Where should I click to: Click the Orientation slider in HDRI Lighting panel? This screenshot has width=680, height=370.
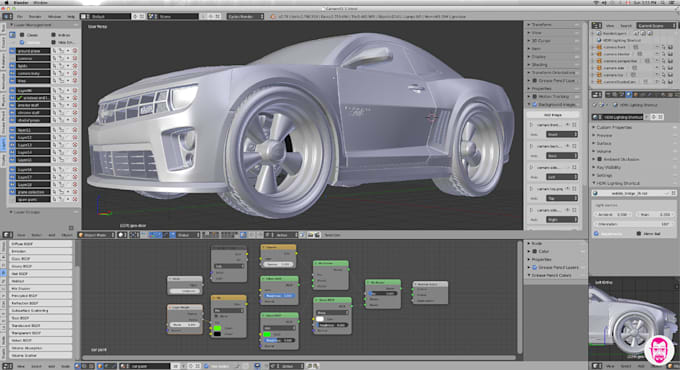point(633,224)
